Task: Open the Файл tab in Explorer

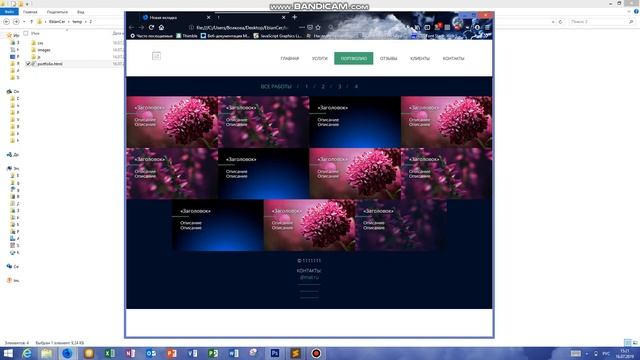Action: click(x=9, y=12)
